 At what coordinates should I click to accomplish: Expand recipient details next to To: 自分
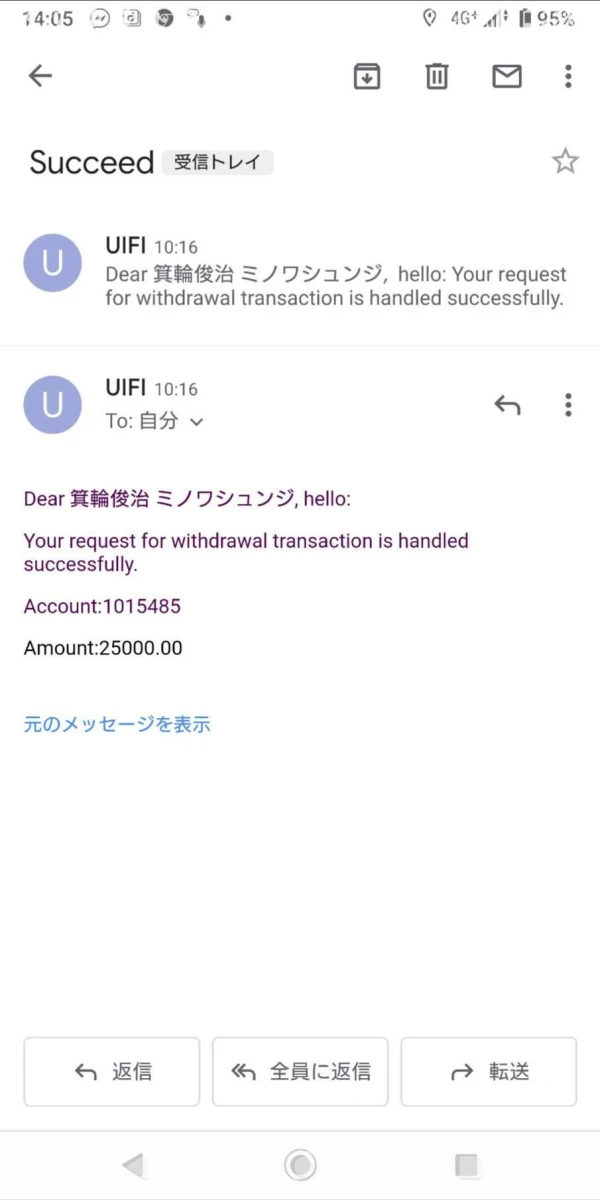[197, 422]
